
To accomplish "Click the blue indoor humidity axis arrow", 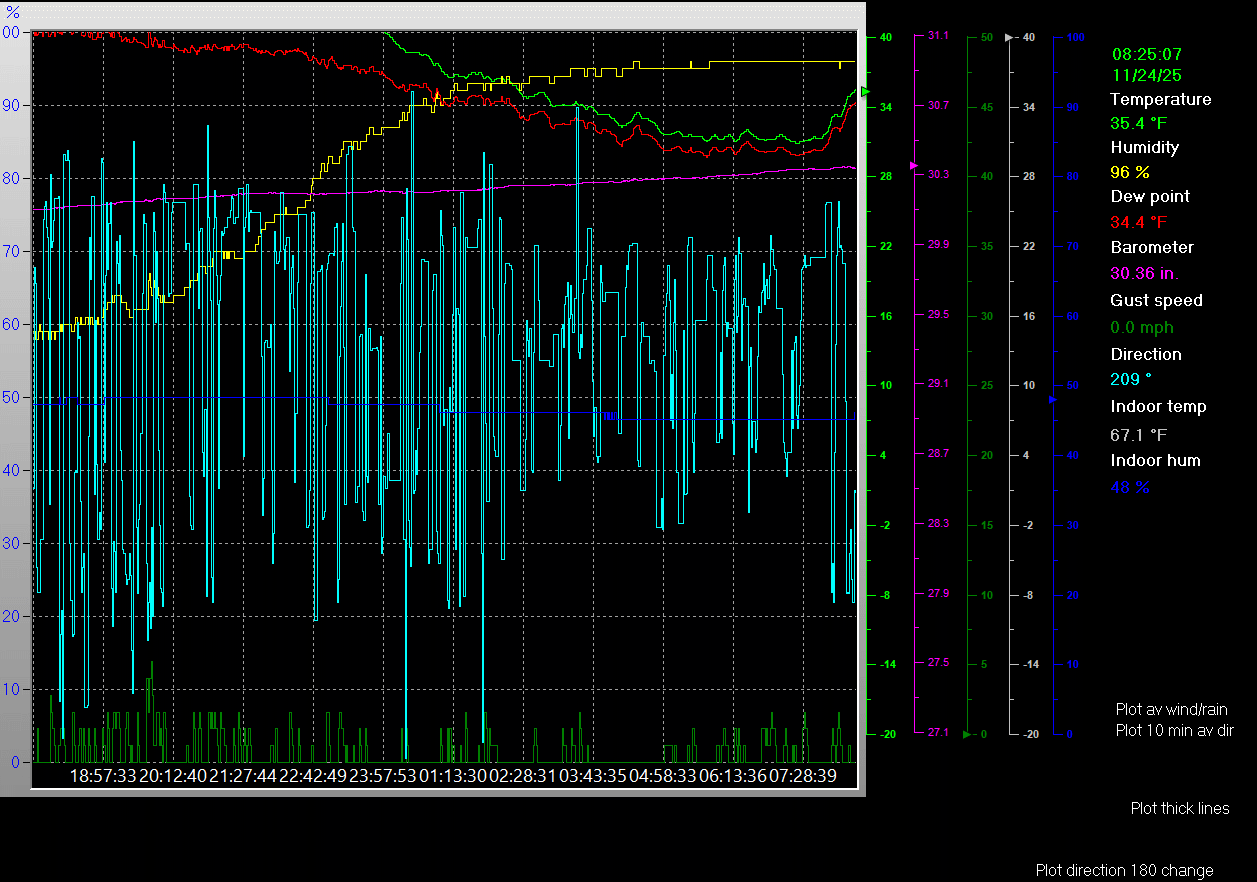I will 1052,399.
